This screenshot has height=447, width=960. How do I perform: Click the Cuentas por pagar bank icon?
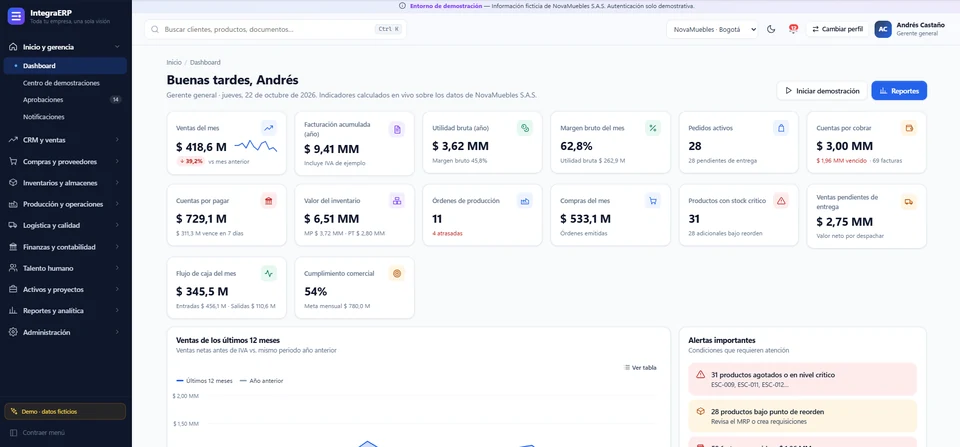click(x=268, y=200)
